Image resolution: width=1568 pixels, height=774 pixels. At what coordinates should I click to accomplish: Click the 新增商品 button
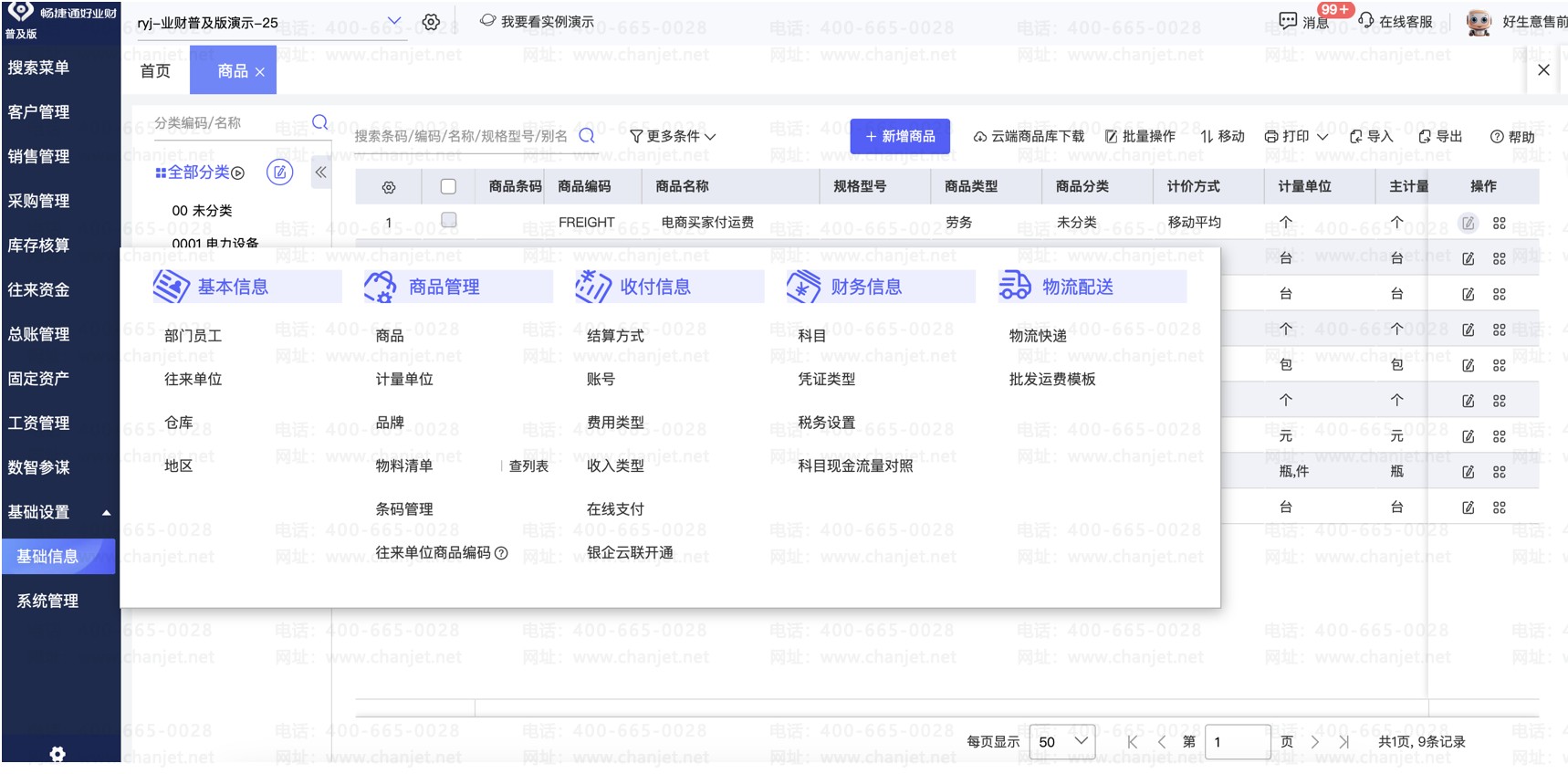coord(900,136)
